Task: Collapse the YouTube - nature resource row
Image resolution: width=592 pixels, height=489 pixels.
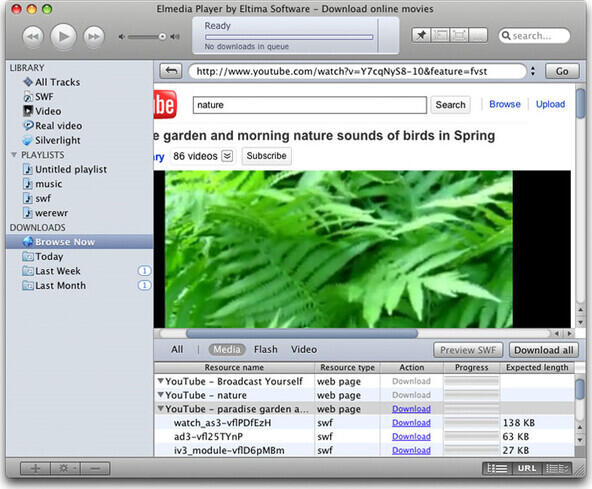Action: (x=161, y=395)
